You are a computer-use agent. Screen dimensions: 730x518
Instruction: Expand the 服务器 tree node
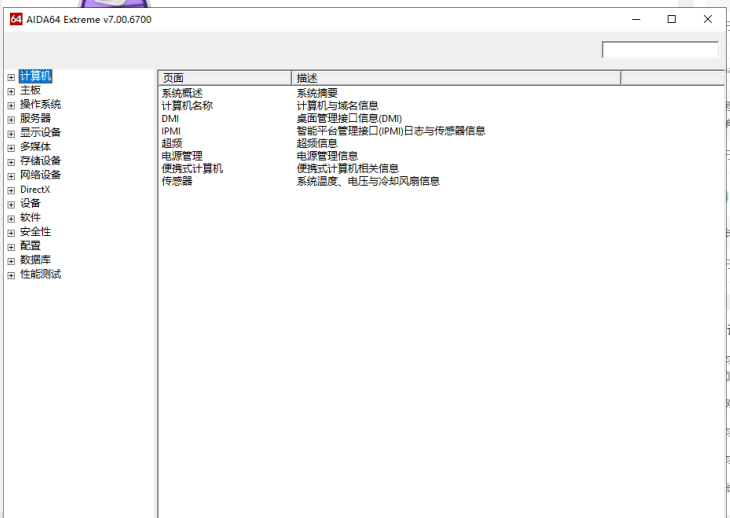tap(11, 120)
